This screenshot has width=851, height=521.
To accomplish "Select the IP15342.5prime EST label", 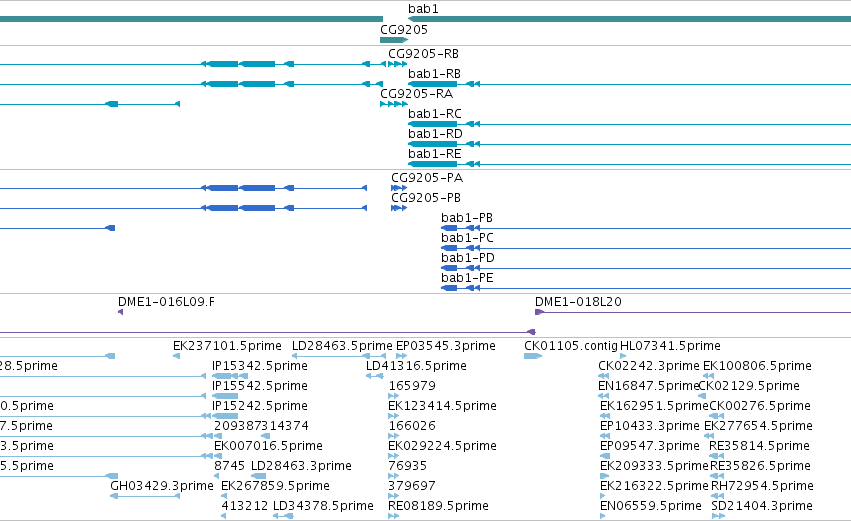I will click(x=259, y=366).
